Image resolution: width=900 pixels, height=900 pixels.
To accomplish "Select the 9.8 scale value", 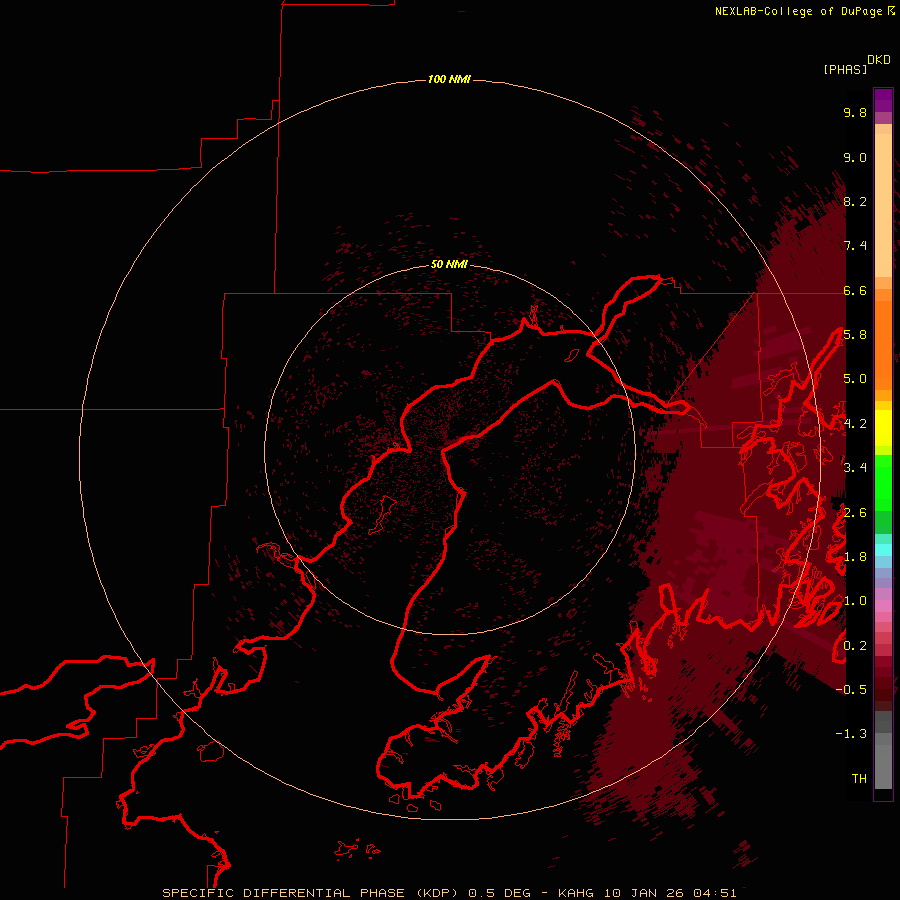I will [855, 112].
